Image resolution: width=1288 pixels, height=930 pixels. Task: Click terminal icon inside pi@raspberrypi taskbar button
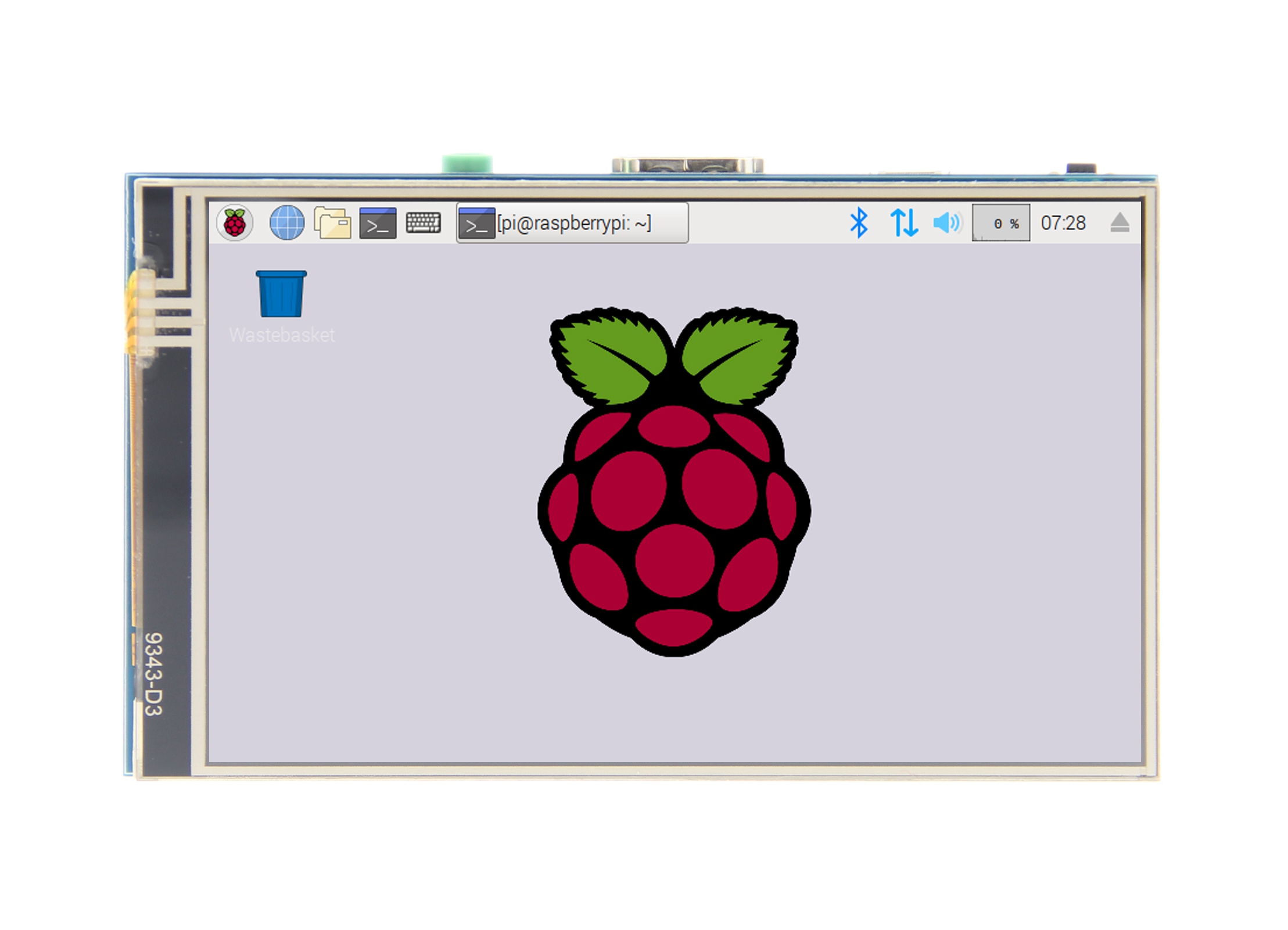[x=476, y=224]
